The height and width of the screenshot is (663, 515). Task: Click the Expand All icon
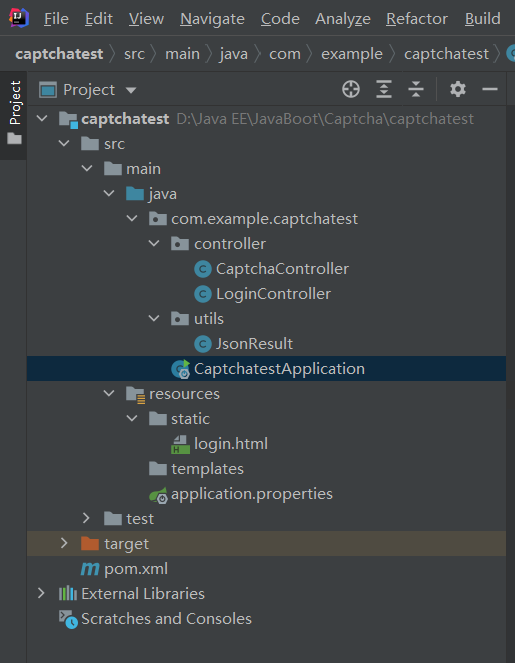(x=384, y=89)
